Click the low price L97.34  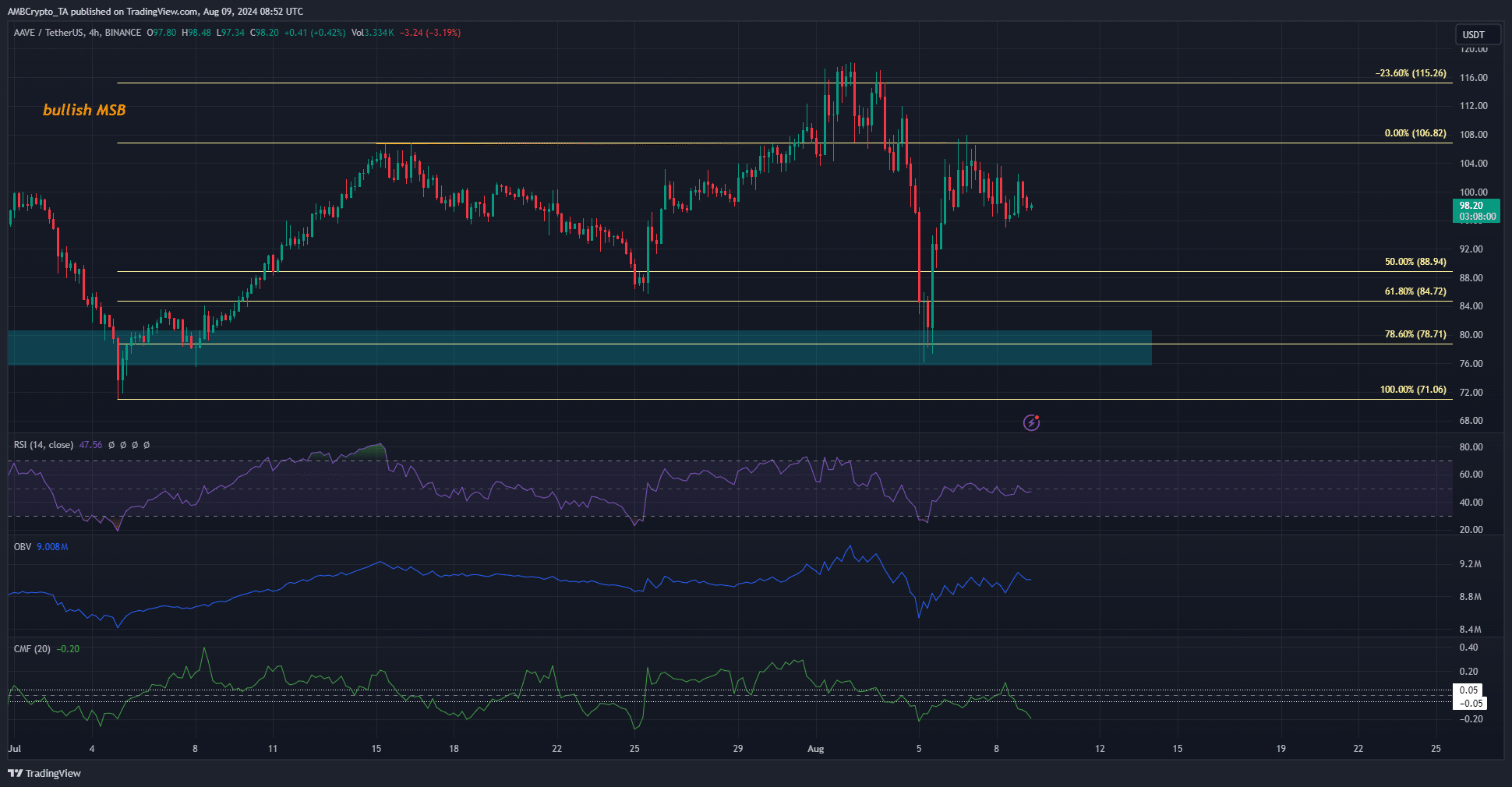pos(231,33)
